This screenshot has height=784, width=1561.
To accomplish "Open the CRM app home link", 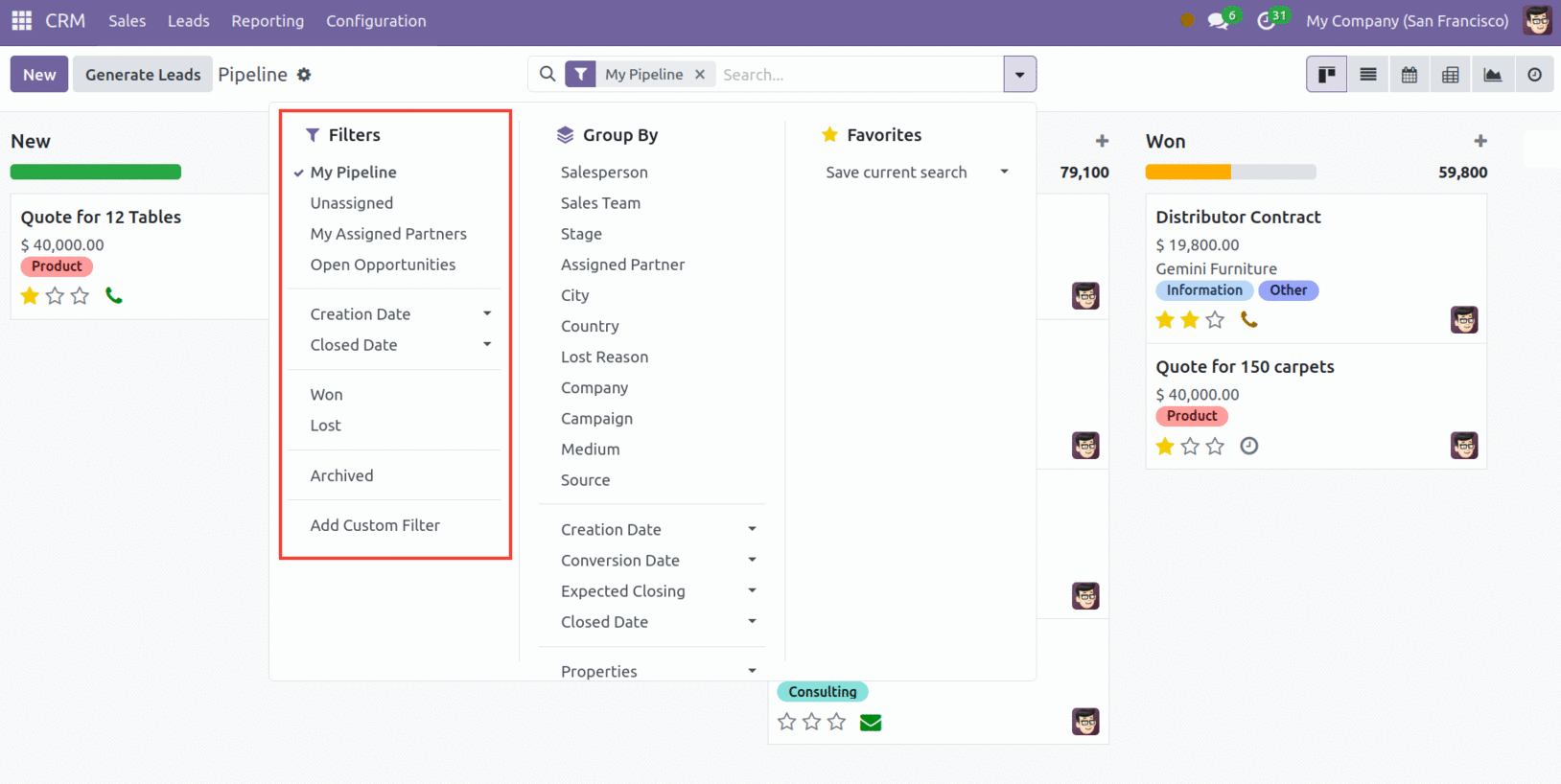I will pos(65,20).
